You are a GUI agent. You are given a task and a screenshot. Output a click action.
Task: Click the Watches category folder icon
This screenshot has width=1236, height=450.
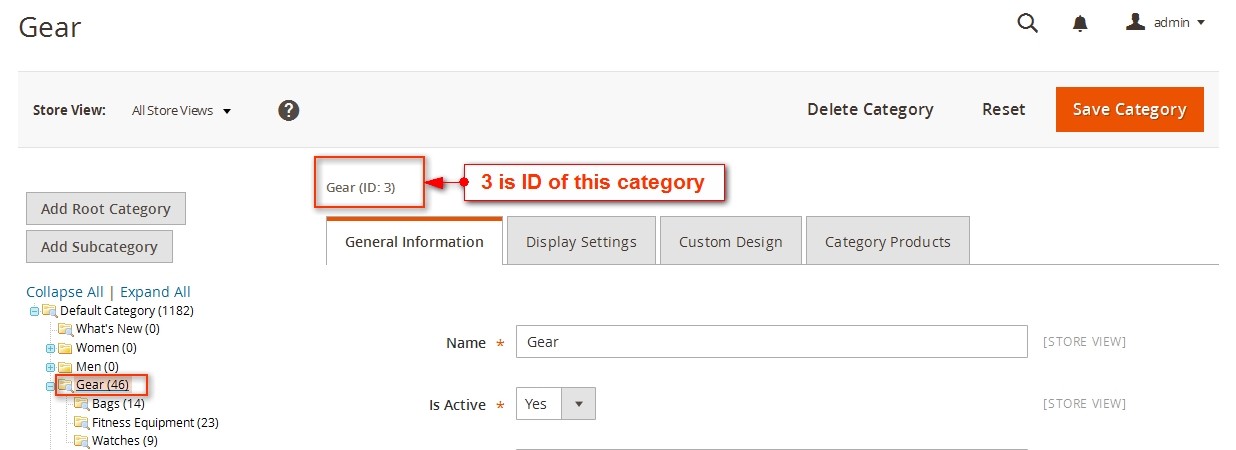81,440
